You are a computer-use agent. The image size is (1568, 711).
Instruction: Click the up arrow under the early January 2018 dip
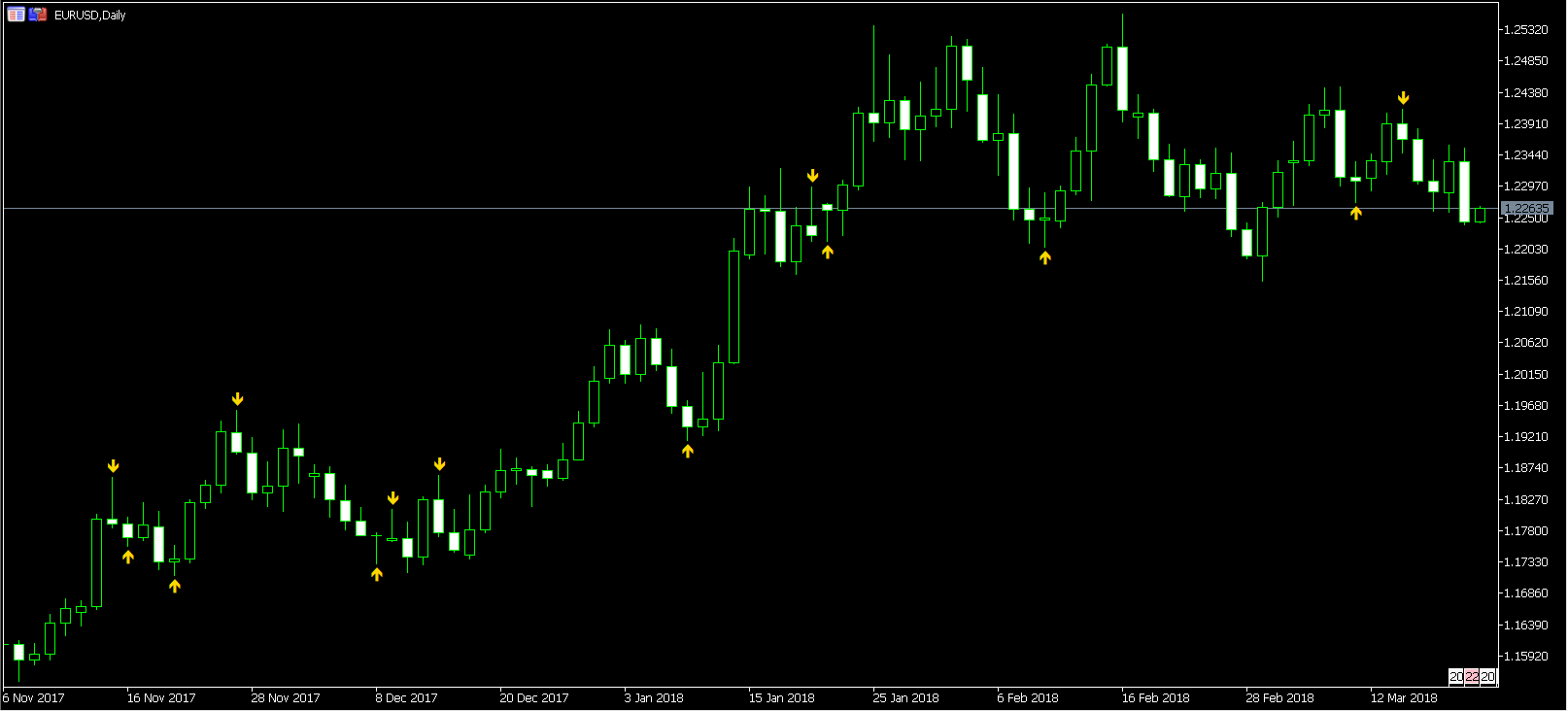tap(688, 451)
